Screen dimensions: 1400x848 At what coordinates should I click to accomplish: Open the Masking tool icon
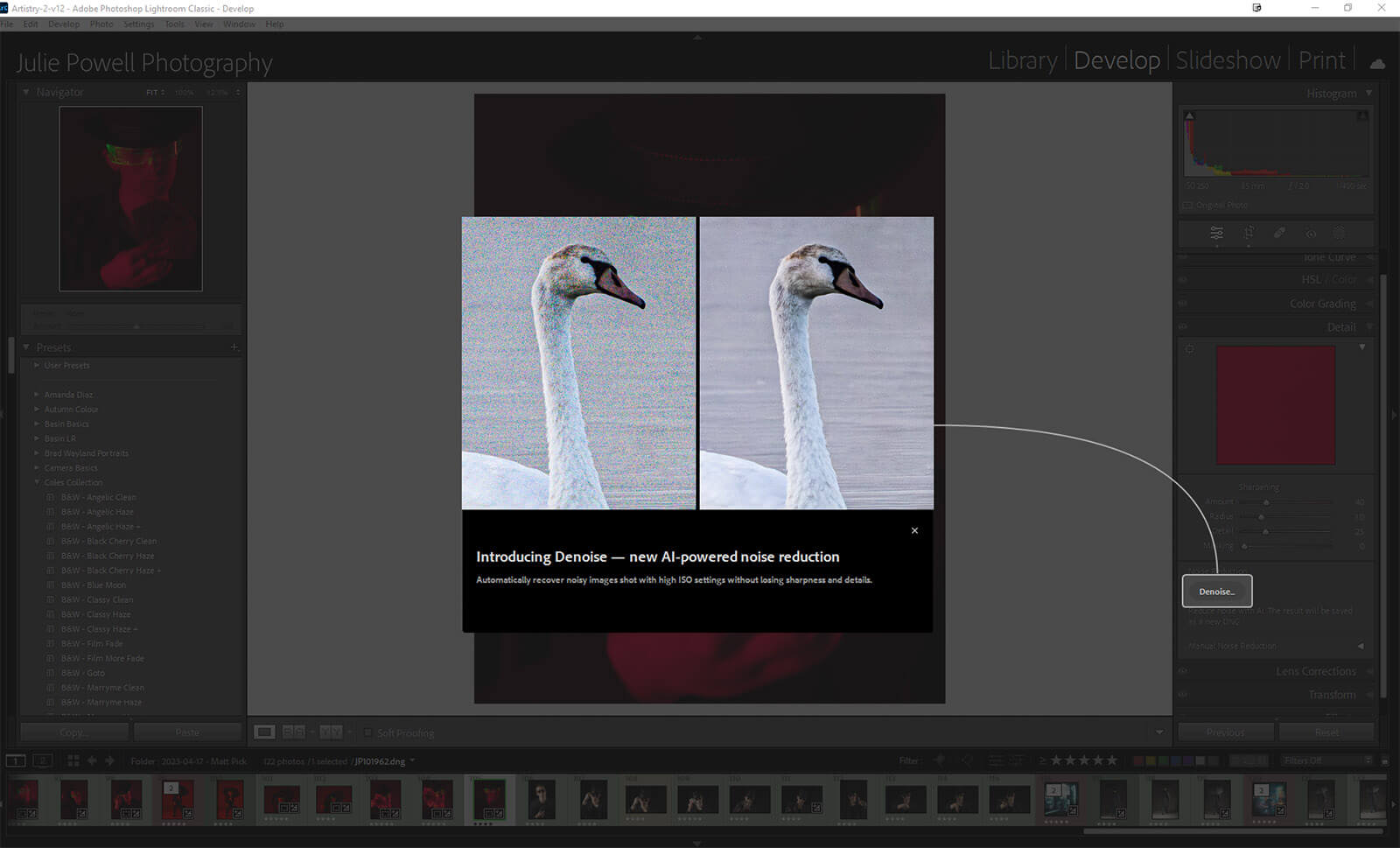[1339, 233]
